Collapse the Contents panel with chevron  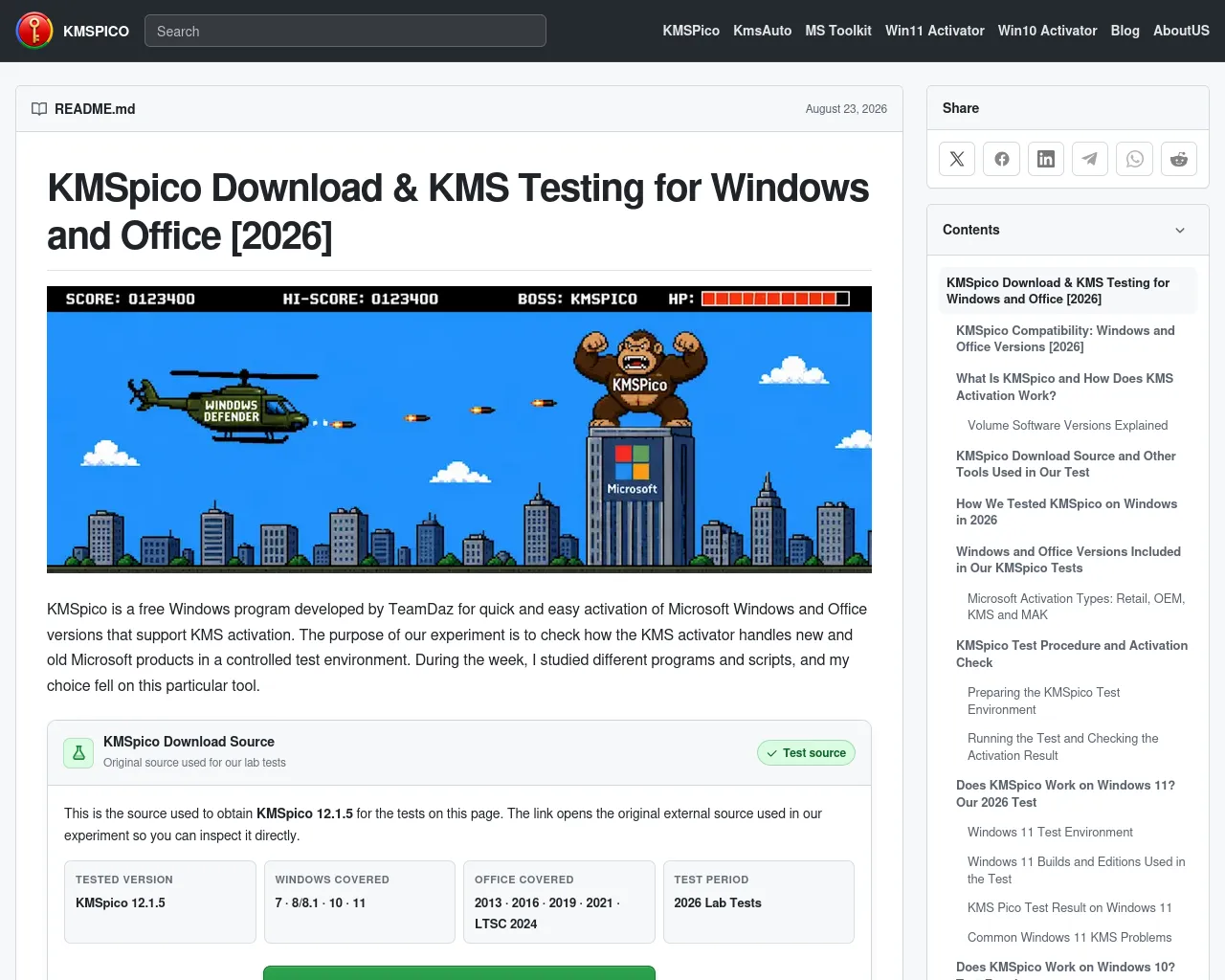pyautogui.click(x=1180, y=231)
